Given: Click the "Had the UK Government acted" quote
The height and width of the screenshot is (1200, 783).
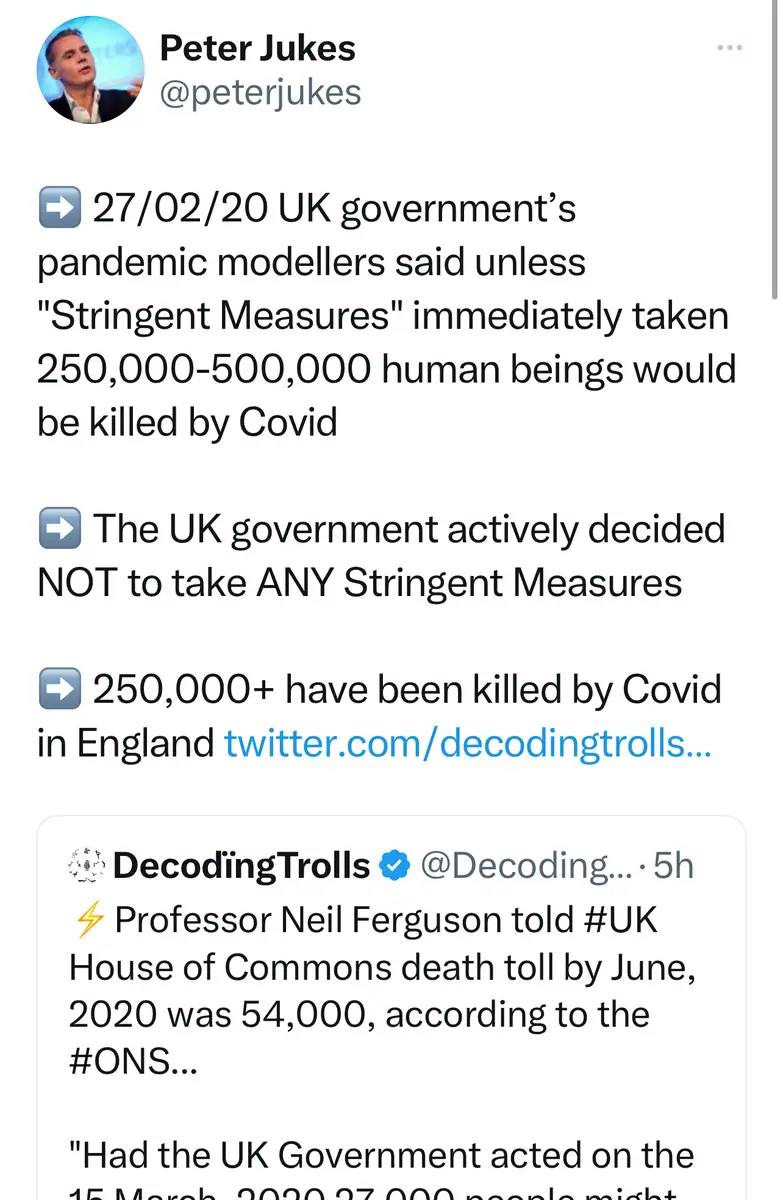Looking at the screenshot, I should pos(380,1156).
